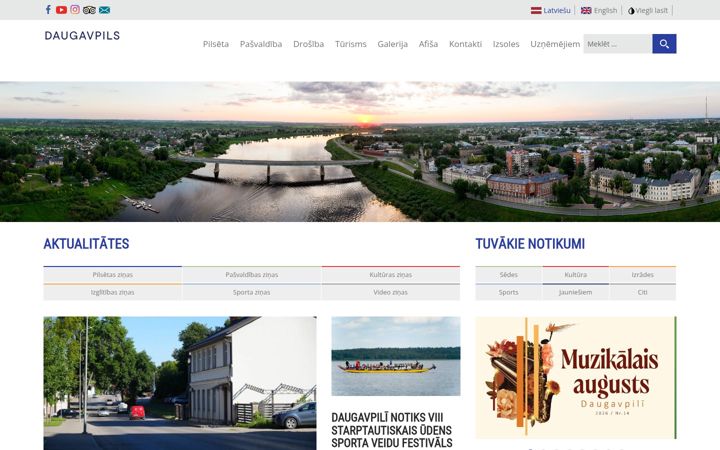Image resolution: width=720 pixels, height=450 pixels.
Task: Open the Pilsēta menu
Action: [216, 44]
